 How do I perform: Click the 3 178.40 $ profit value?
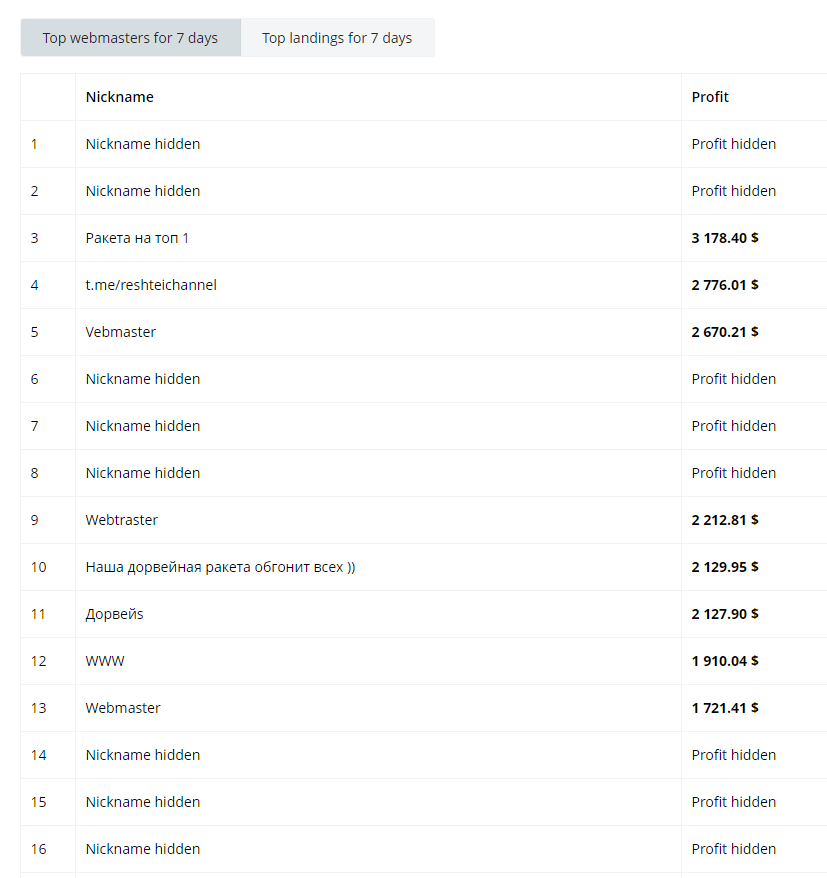[725, 238]
